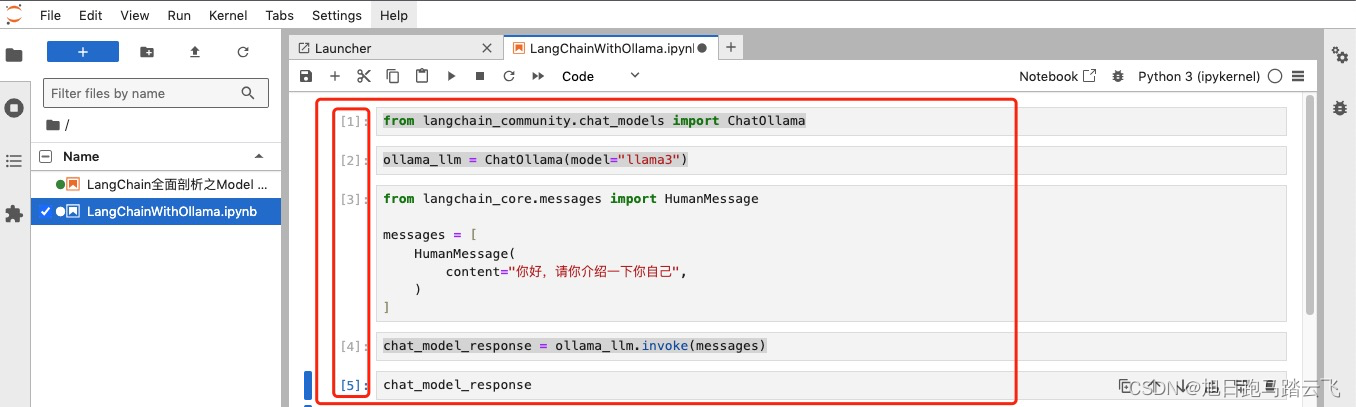
Task: Select the LangChain全面剖析之Model notebook file
Action: (156, 184)
